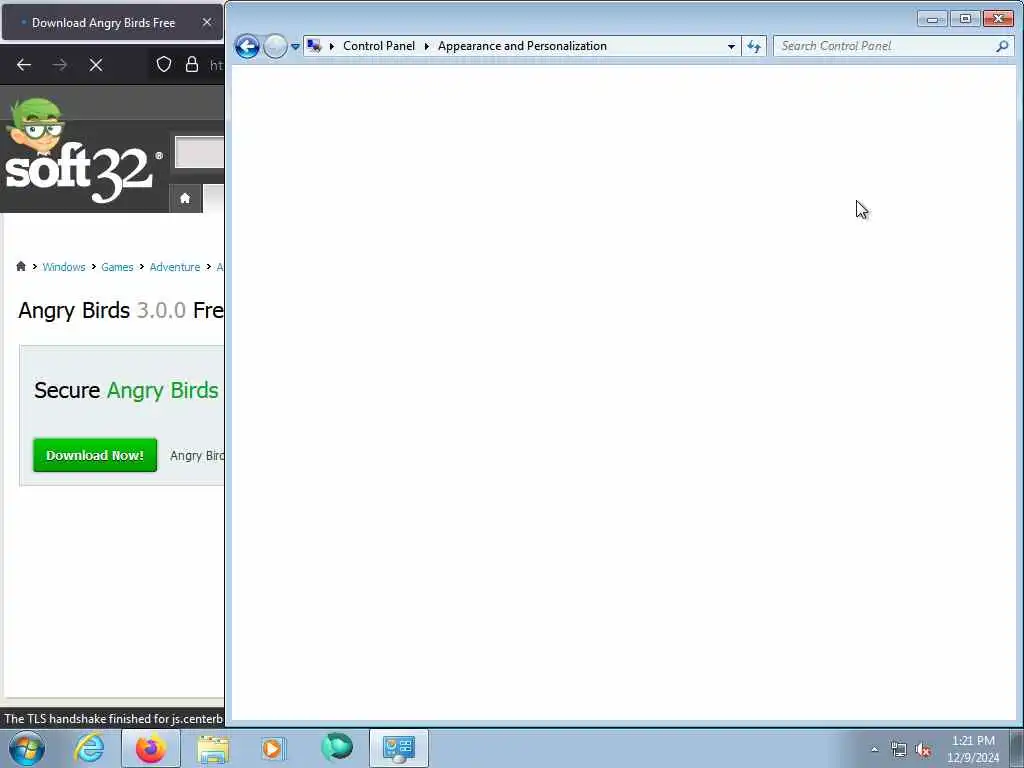Open Windows Media Player from taskbar
This screenshot has height=768, width=1024.
pyautogui.click(x=272, y=748)
